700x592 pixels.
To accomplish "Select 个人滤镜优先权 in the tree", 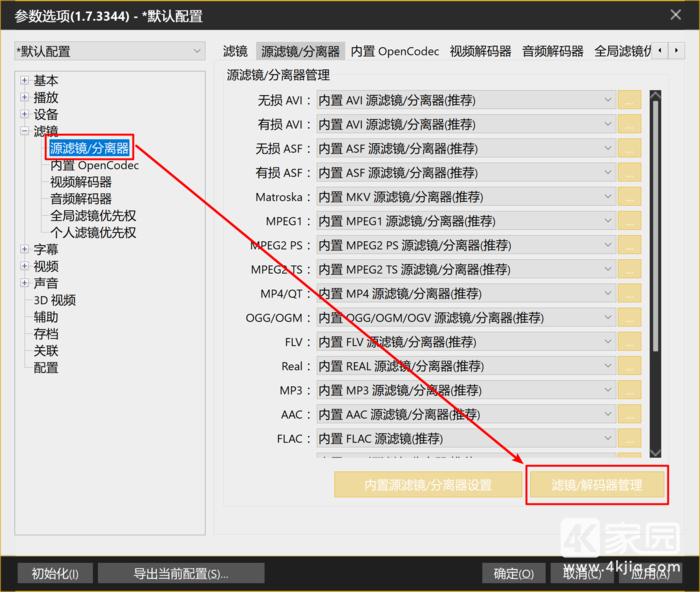I will [x=93, y=233].
